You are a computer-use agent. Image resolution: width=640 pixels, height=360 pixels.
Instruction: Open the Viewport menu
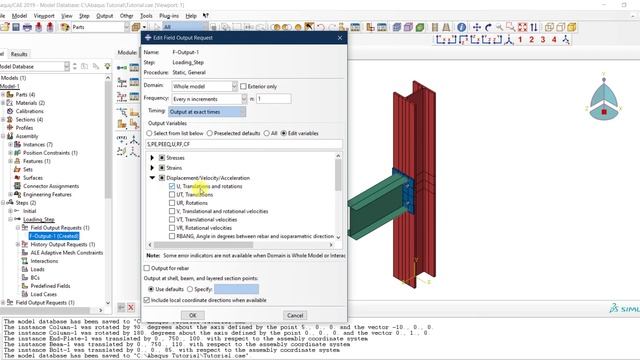[x=44, y=16]
